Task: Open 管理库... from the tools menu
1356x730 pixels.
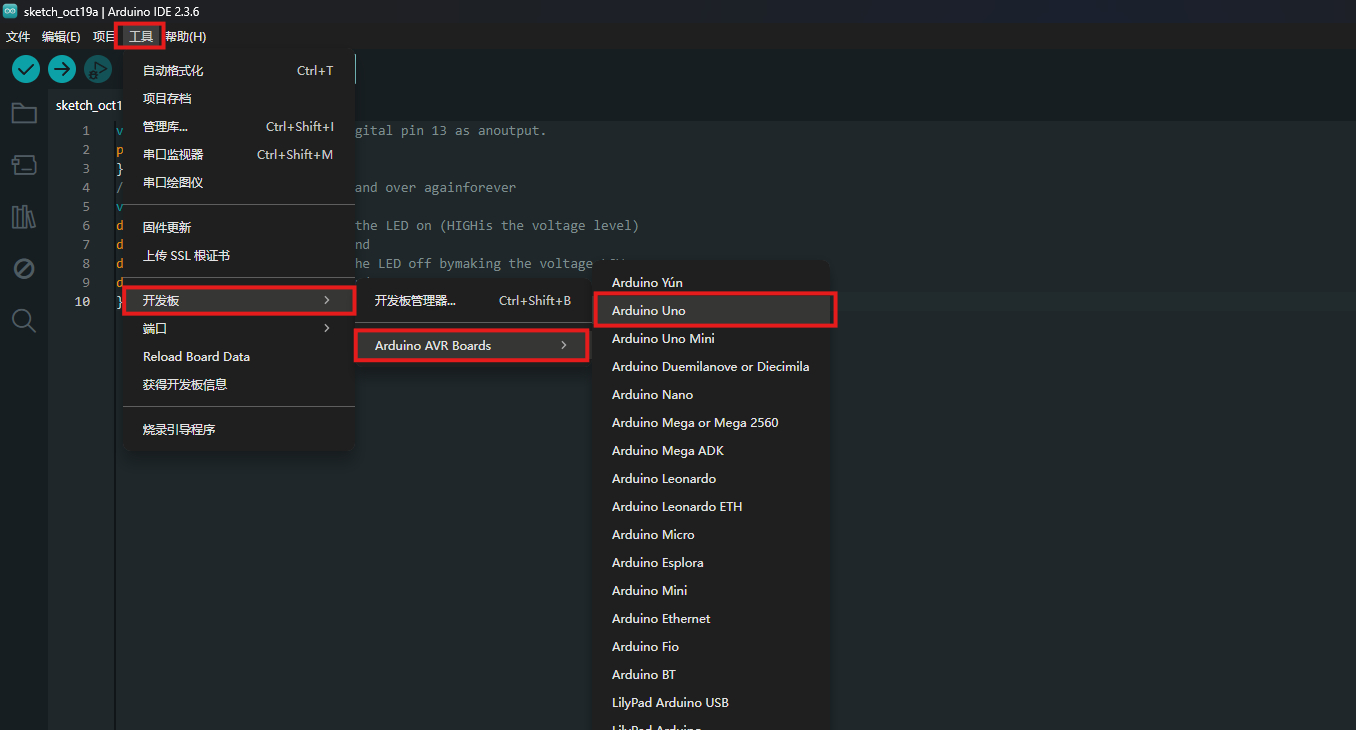Action: pyautogui.click(x=238, y=127)
